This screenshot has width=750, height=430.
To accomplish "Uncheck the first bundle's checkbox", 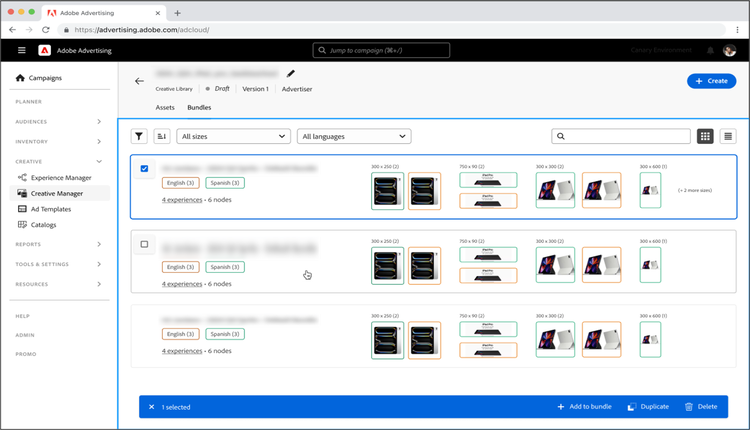I will (x=145, y=169).
